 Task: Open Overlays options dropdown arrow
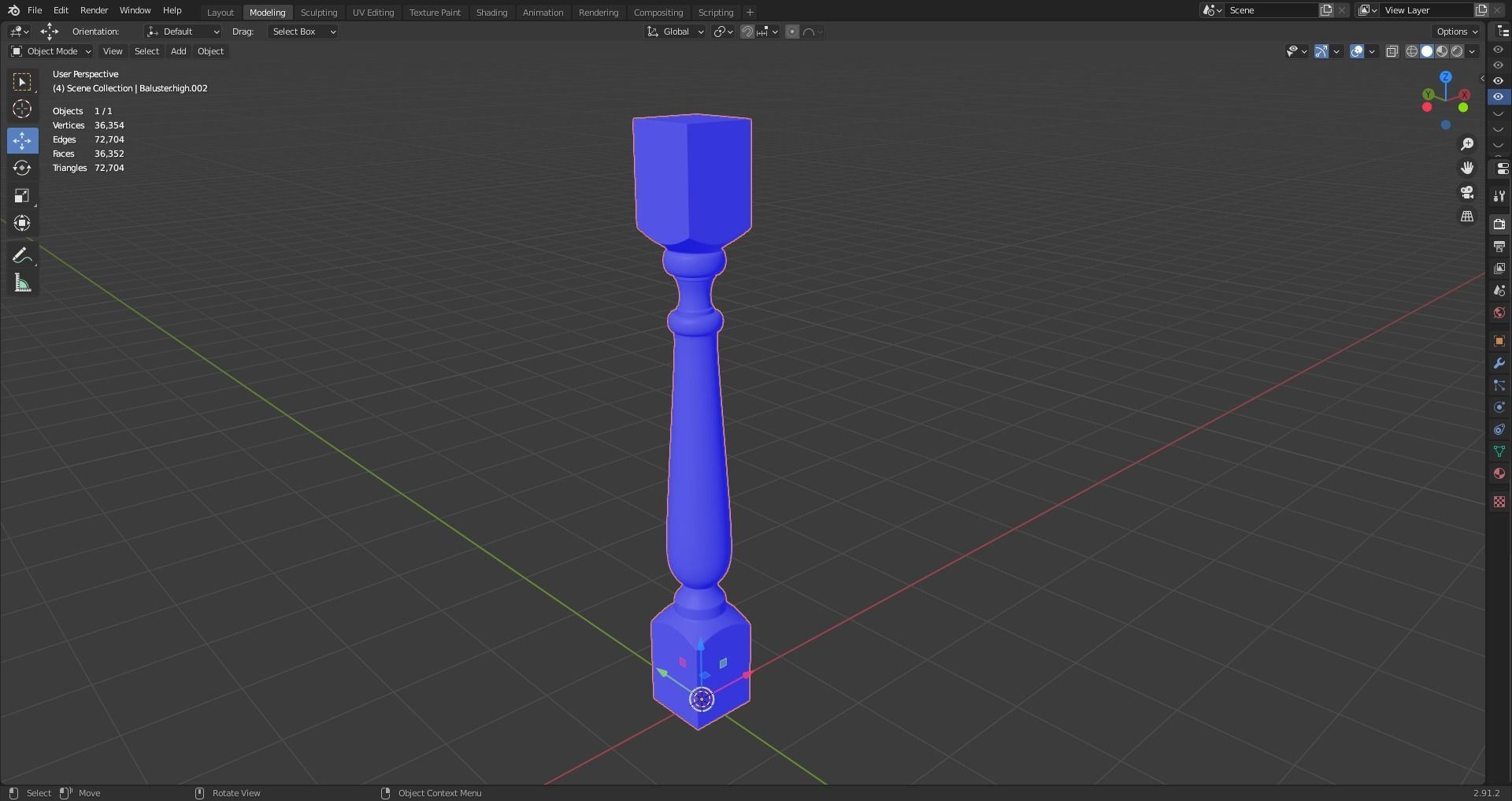1372,51
